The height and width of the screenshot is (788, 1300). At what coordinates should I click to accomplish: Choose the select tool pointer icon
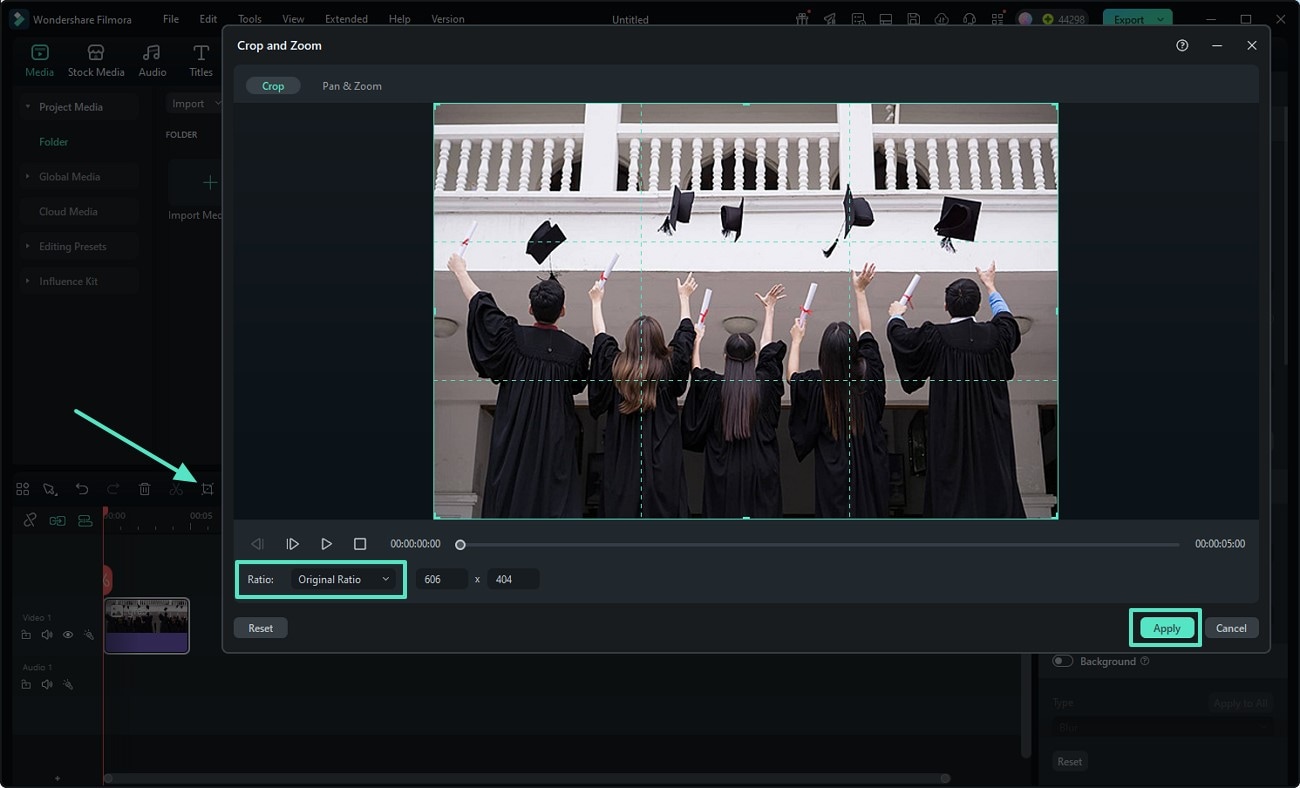[x=50, y=489]
